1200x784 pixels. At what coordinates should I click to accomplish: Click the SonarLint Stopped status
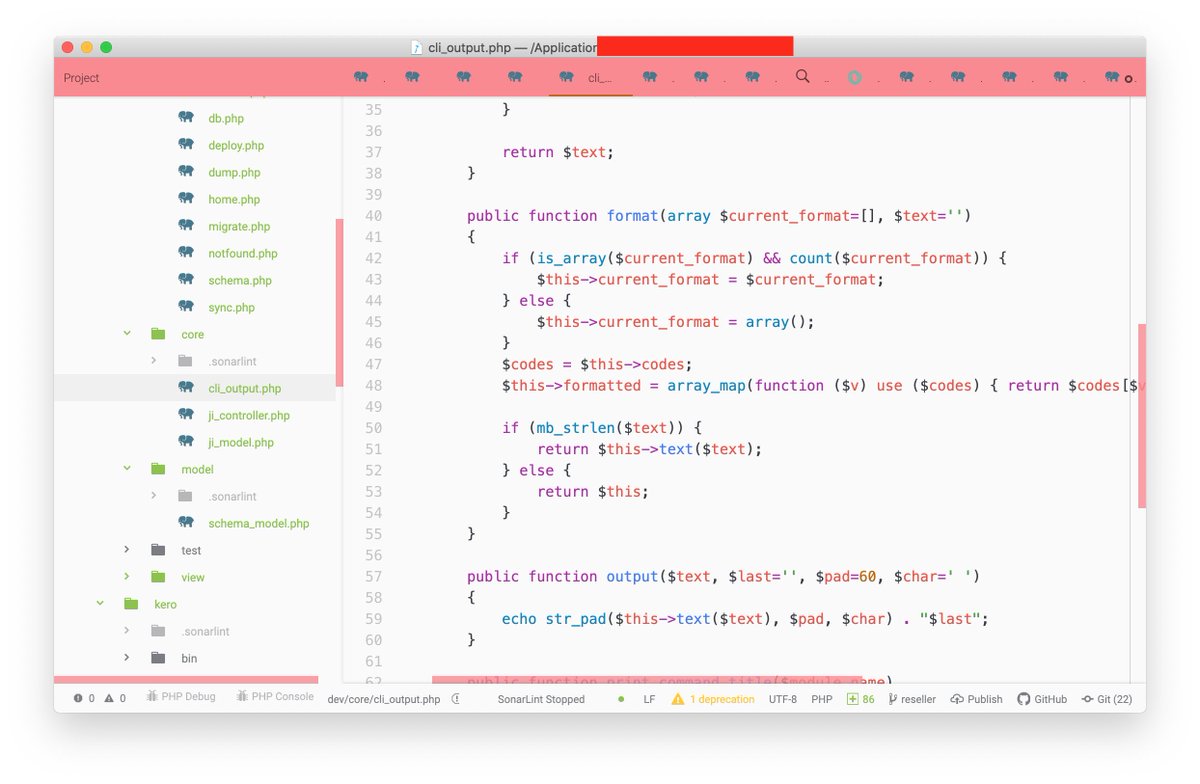tap(541, 699)
